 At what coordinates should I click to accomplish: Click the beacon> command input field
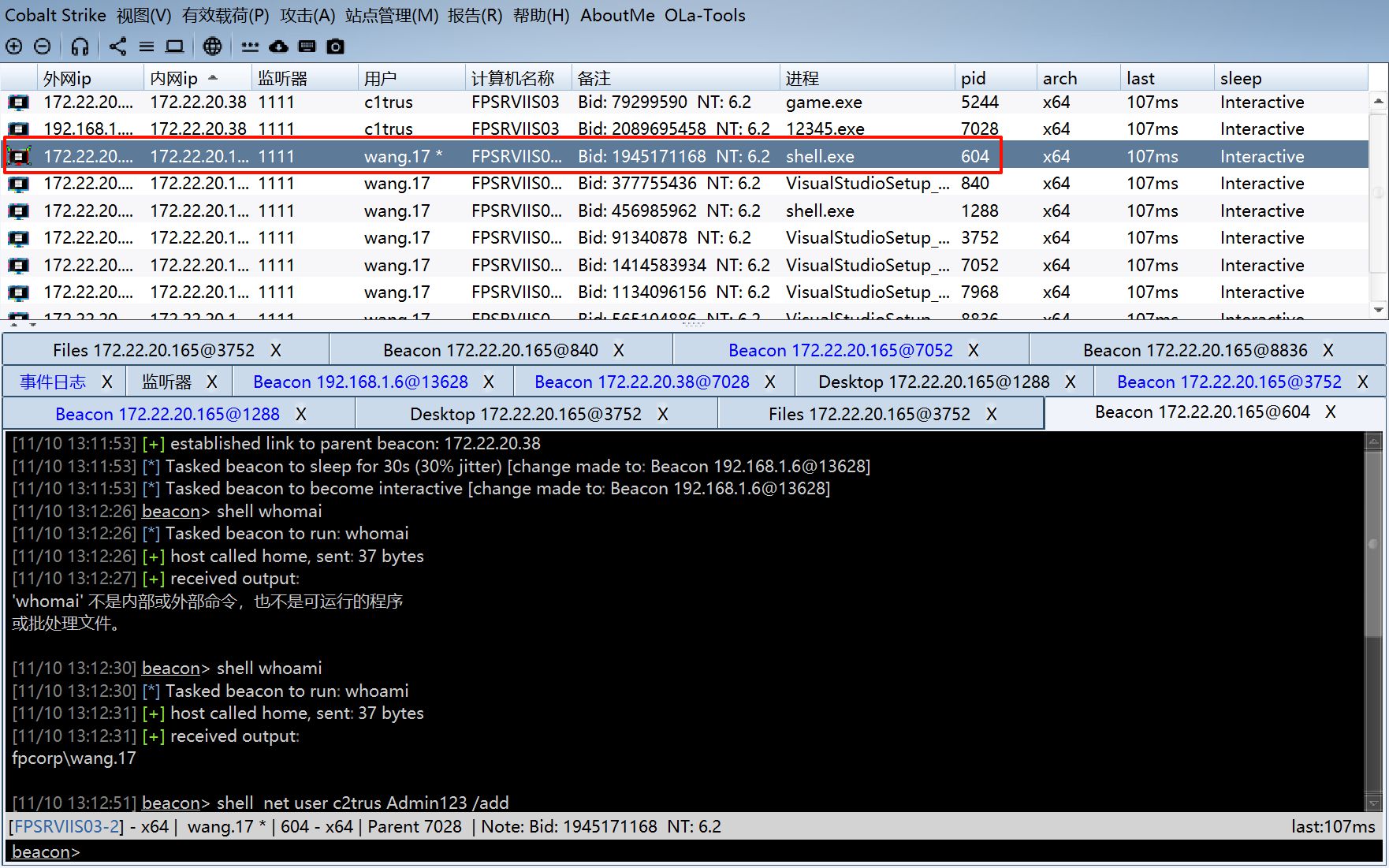click(315, 851)
